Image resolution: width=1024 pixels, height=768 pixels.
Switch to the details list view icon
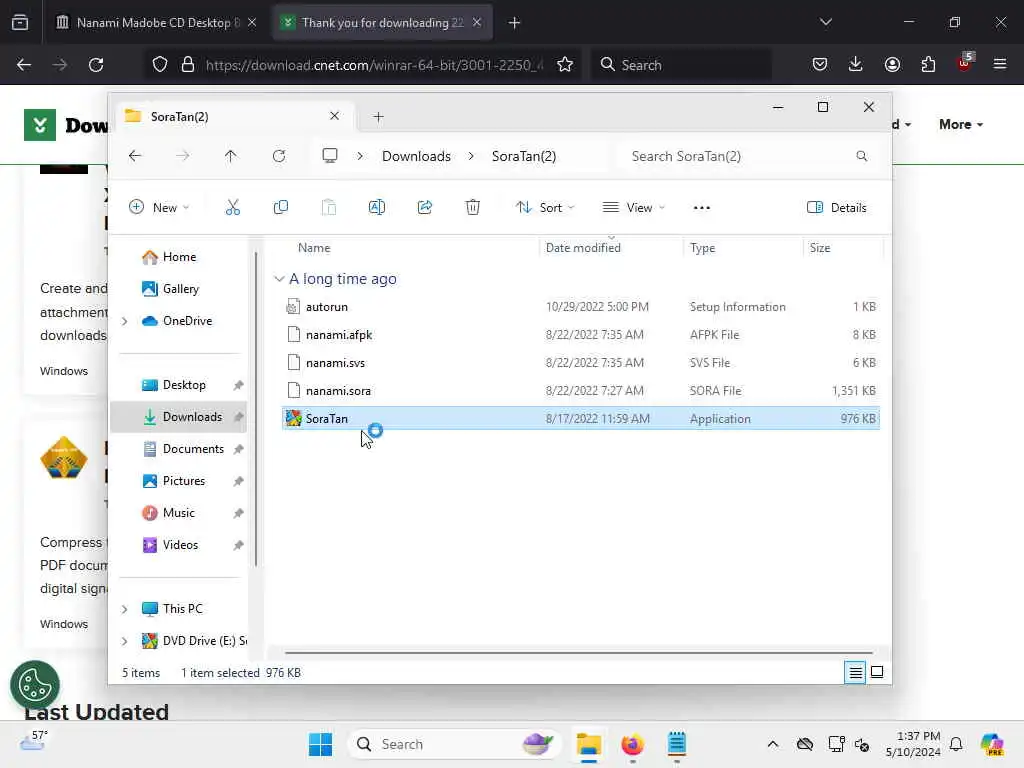856,672
